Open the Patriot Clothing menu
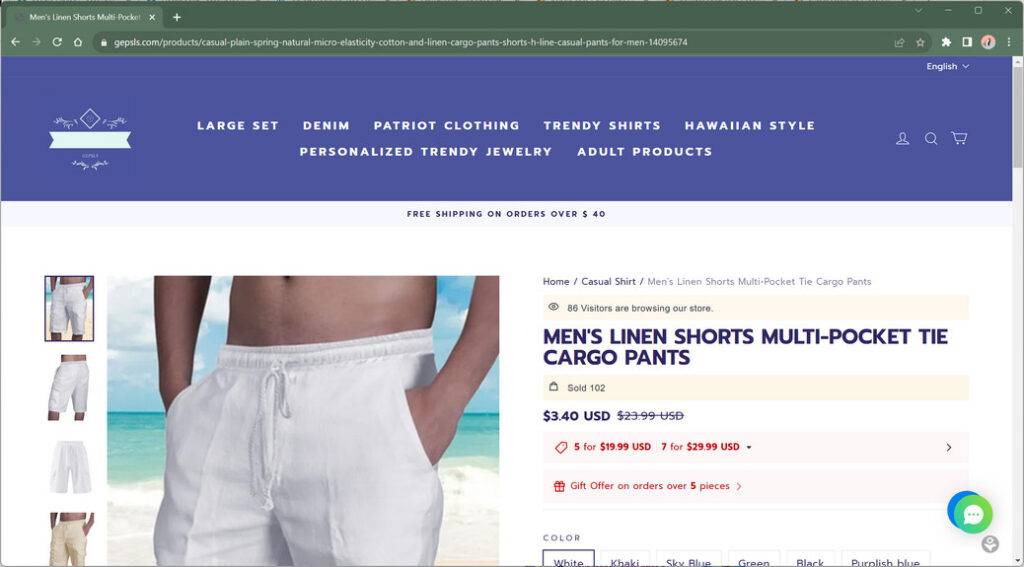This screenshot has width=1024, height=567. pos(447,125)
